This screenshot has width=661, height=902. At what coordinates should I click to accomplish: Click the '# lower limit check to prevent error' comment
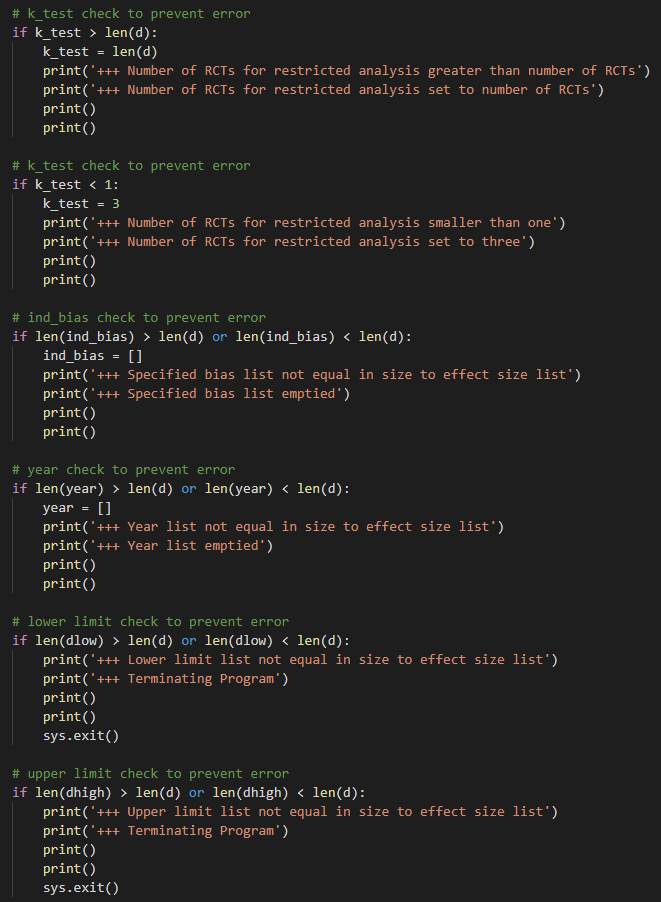pos(150,621)
